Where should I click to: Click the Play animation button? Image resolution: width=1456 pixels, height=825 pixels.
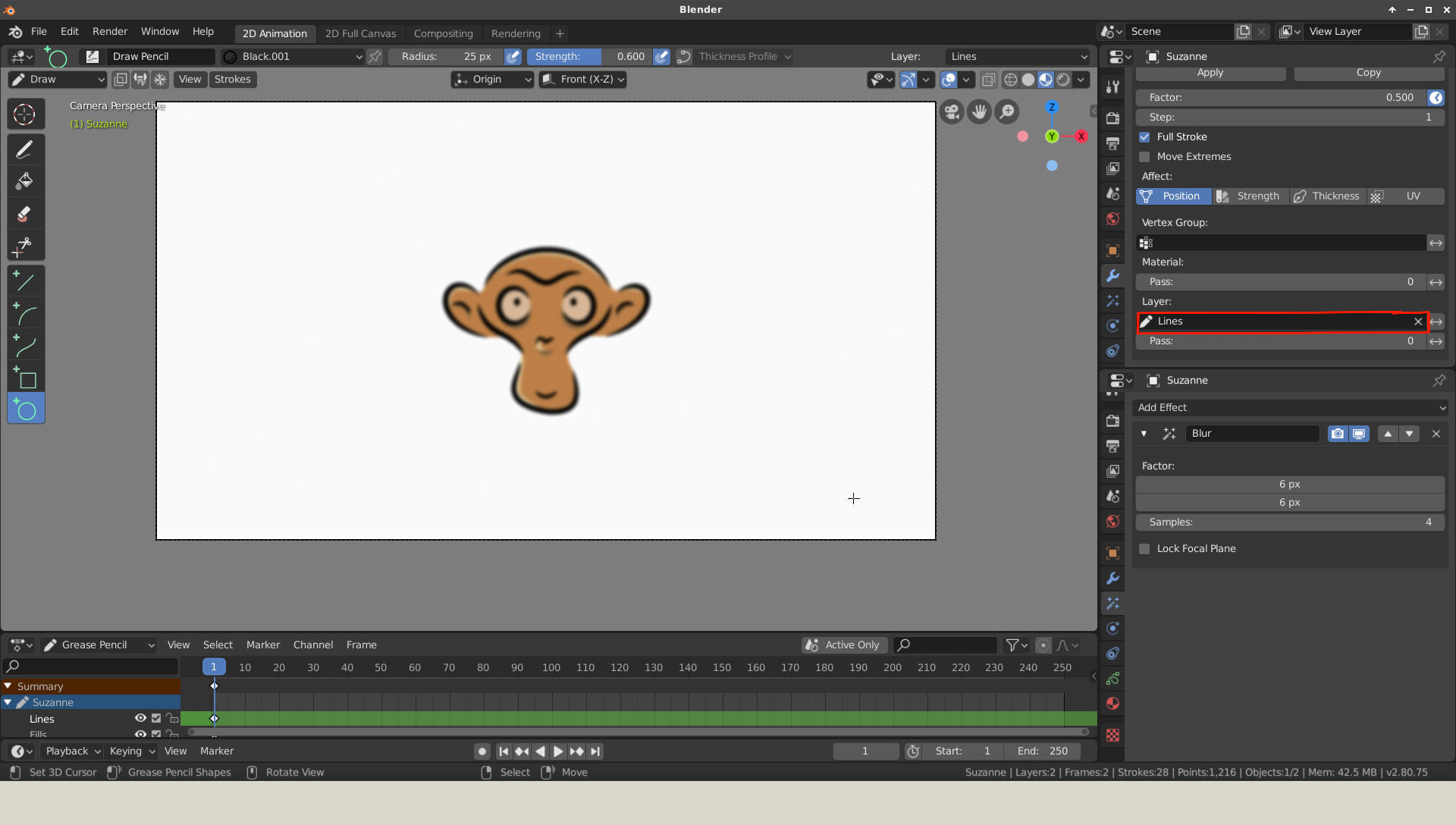pos(558,751)
